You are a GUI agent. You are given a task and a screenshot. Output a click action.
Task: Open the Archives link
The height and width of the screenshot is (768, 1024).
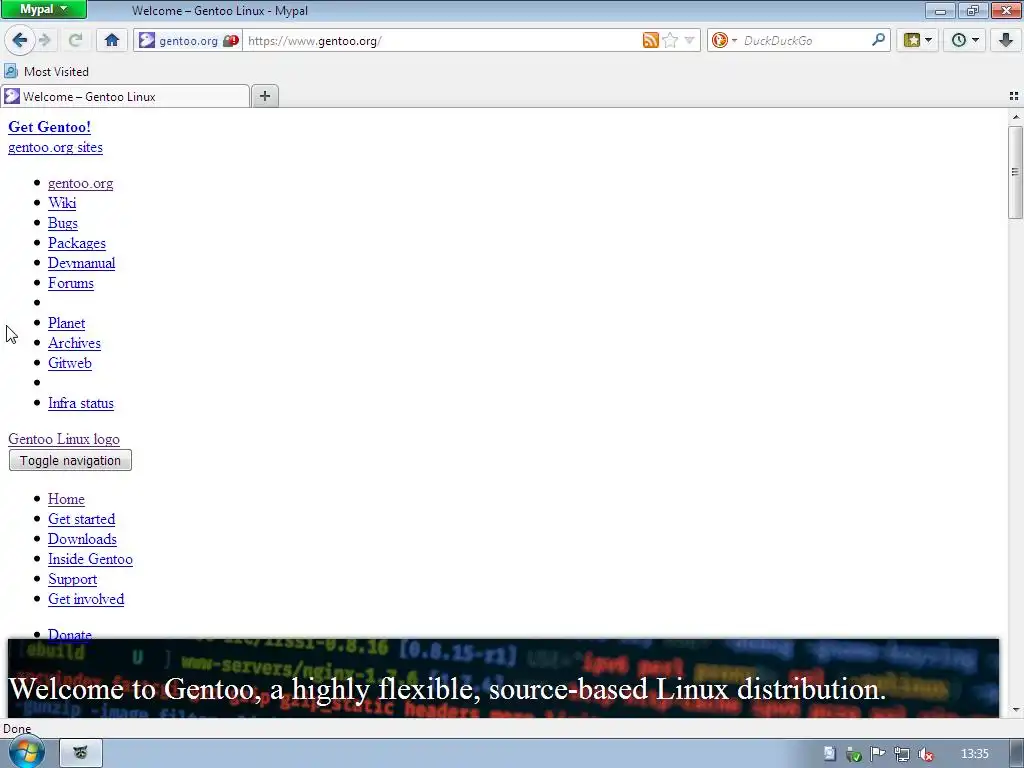(x=74, y=344)
